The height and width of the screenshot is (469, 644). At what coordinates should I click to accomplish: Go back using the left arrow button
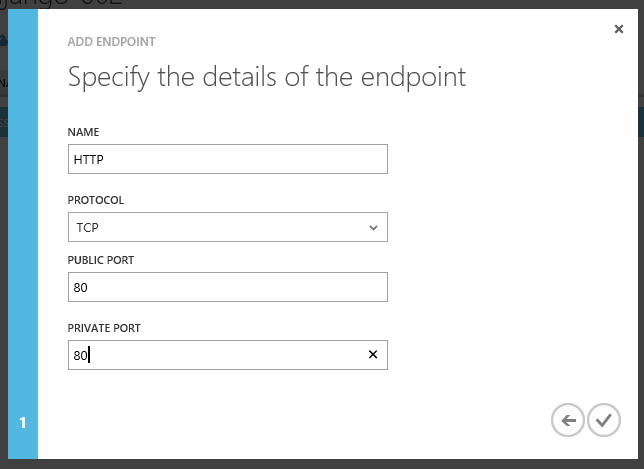click(x=568, y=420)
